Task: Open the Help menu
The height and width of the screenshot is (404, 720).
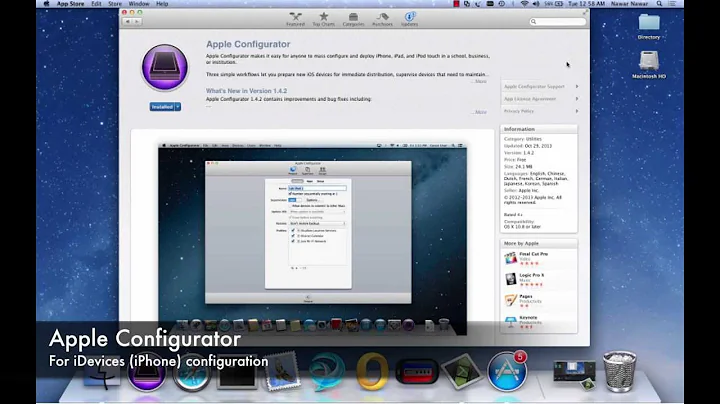Action: point(162,4)
